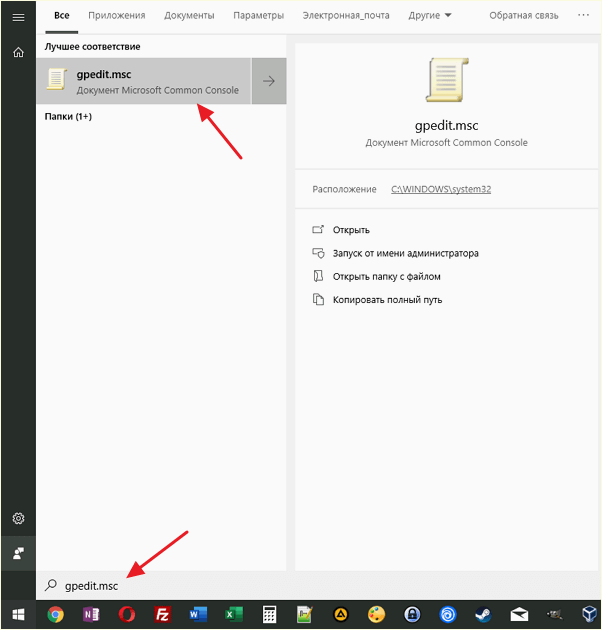This screenshot has width=602, height=630.
Task: Switch to the Параметры tab
Action: click(258, 16)
